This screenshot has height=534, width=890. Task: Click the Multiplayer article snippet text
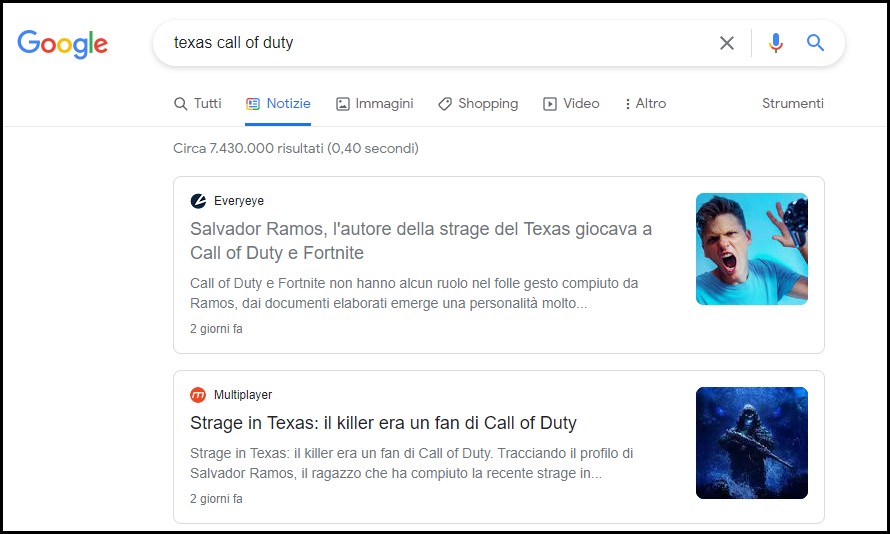pos(412,463)
